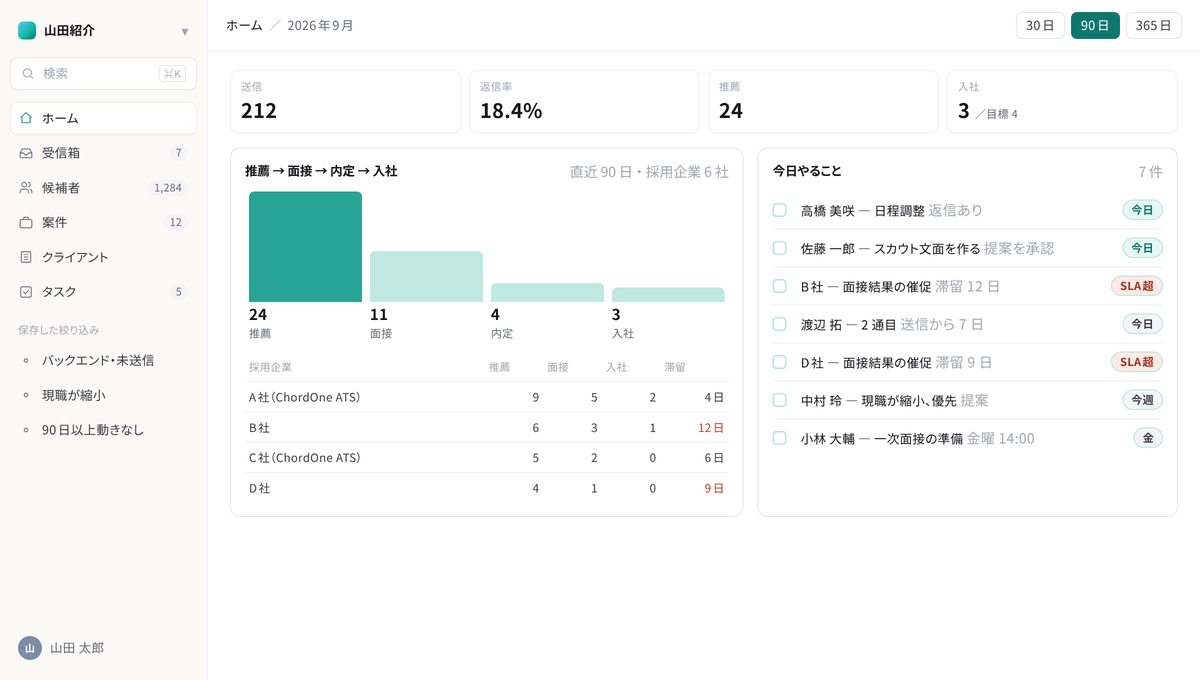Viewport: 1200px width, 680px height.
Task: Open 案件 in the sidebar
Action: click(103, 222)
